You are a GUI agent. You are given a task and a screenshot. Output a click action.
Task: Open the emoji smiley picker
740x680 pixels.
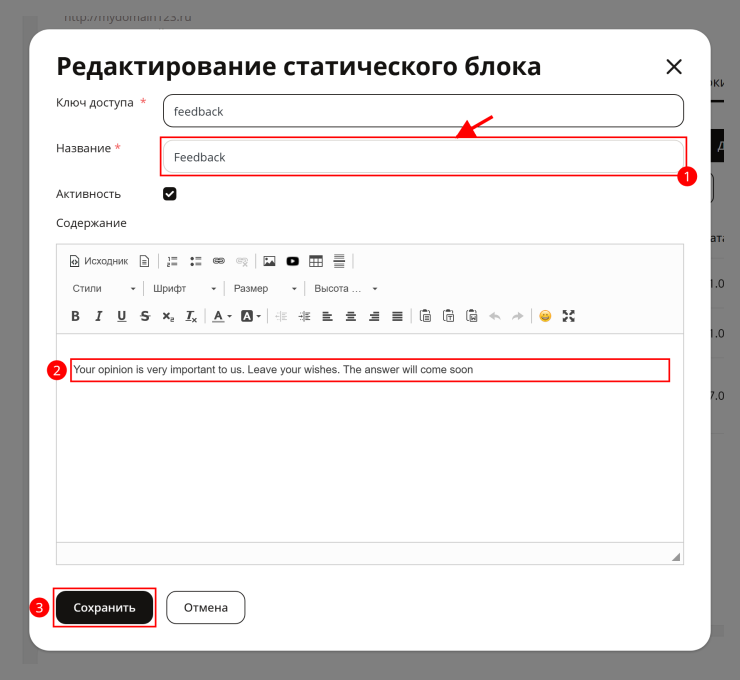545,316
